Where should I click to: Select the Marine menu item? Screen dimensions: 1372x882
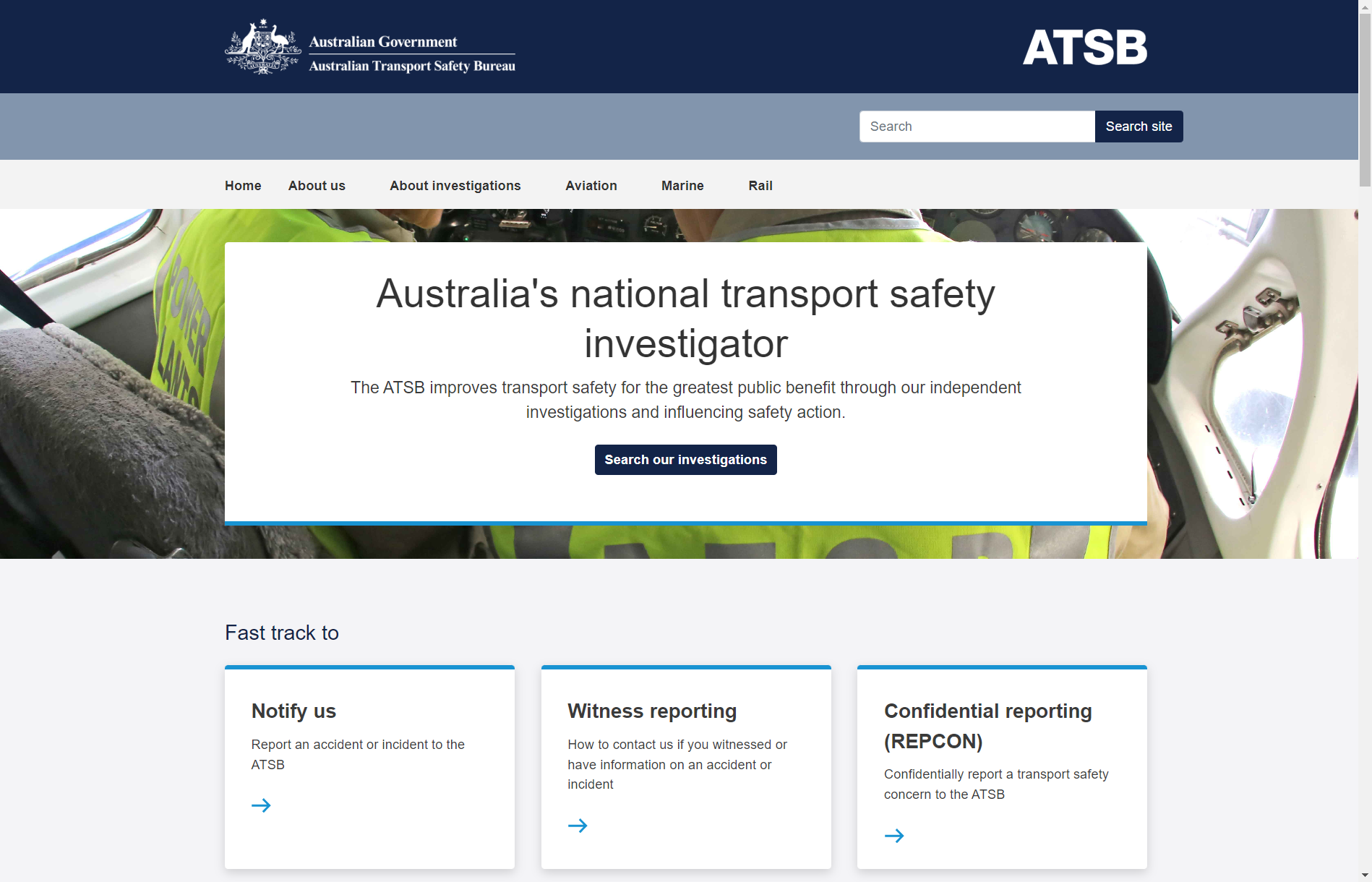(x=682, y=186)
